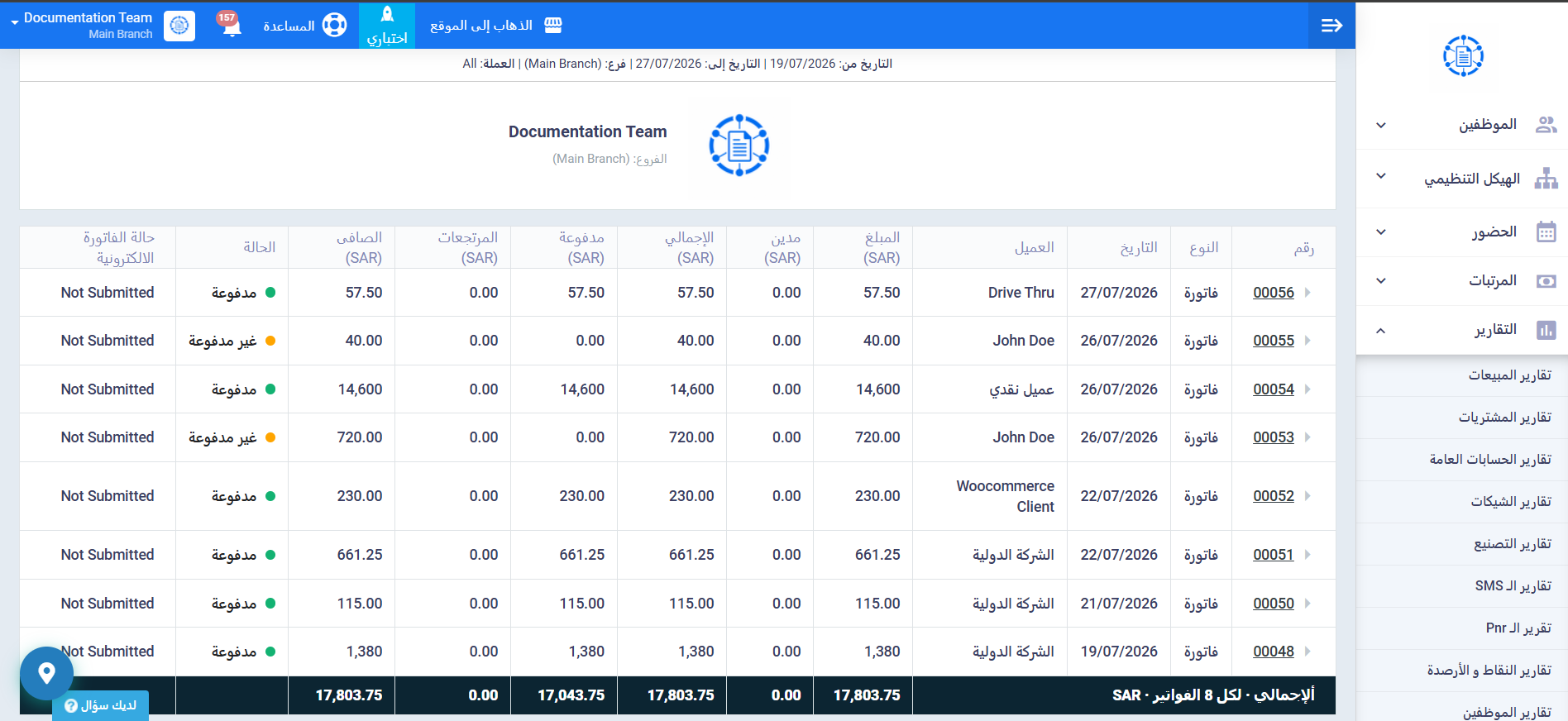
Task: Expand row arrow next to invoice 00052
Action: pos(1307,496)
